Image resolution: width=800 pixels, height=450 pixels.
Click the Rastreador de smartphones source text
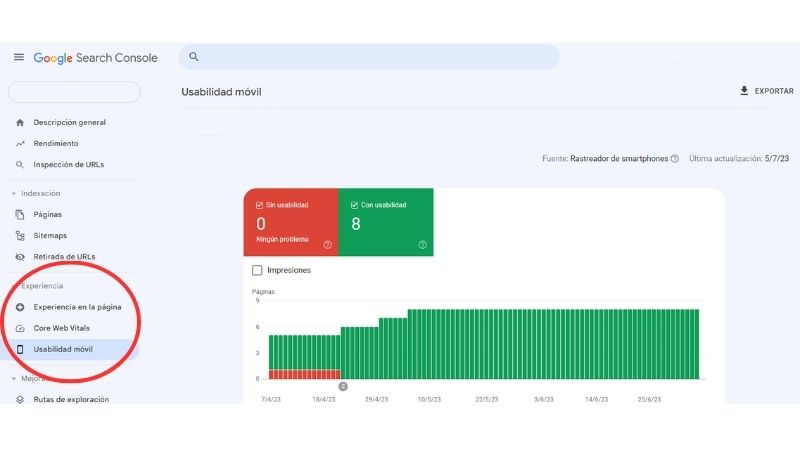pyautogui.click(x=619, y=159)
